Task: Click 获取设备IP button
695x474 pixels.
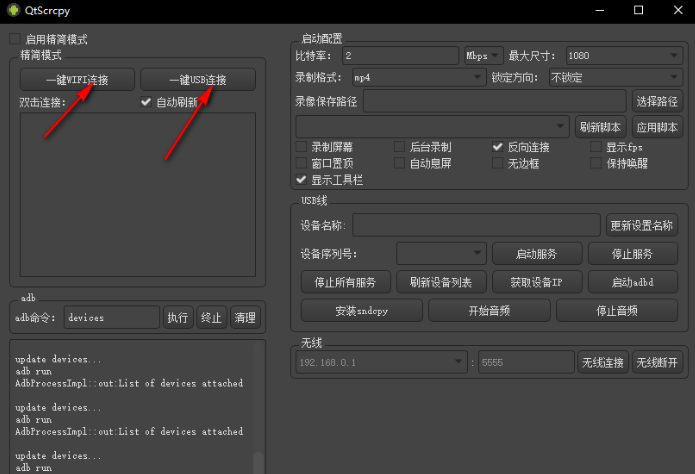Action: coord(537,282)
